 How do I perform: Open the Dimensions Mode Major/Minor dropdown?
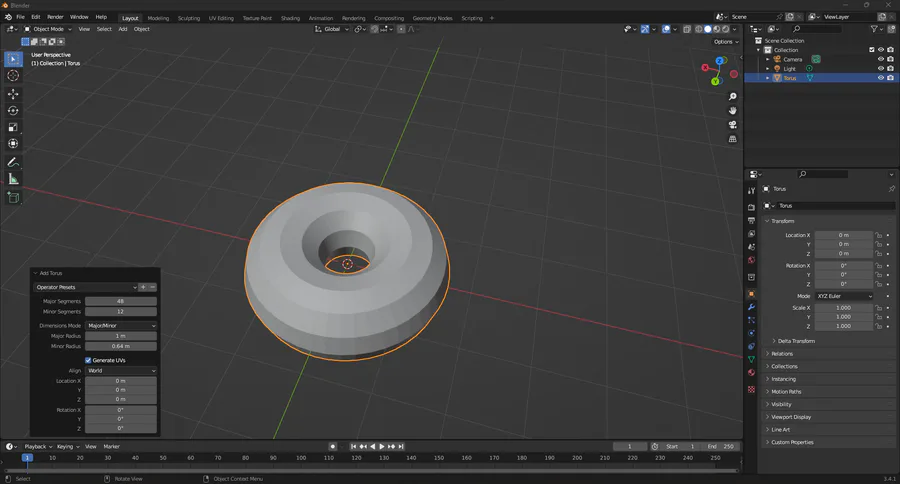(x=121, y=326)
